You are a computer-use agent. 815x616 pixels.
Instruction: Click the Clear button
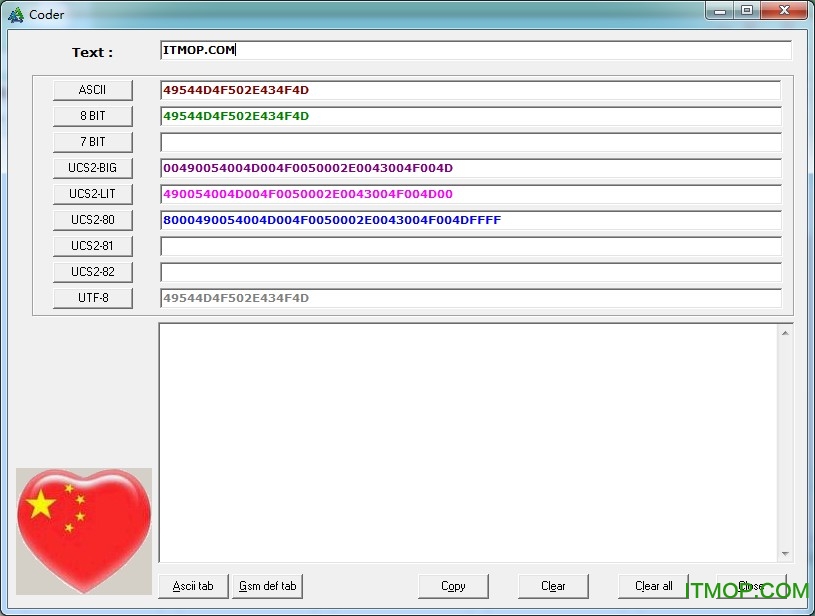click(x=553, y=586)
